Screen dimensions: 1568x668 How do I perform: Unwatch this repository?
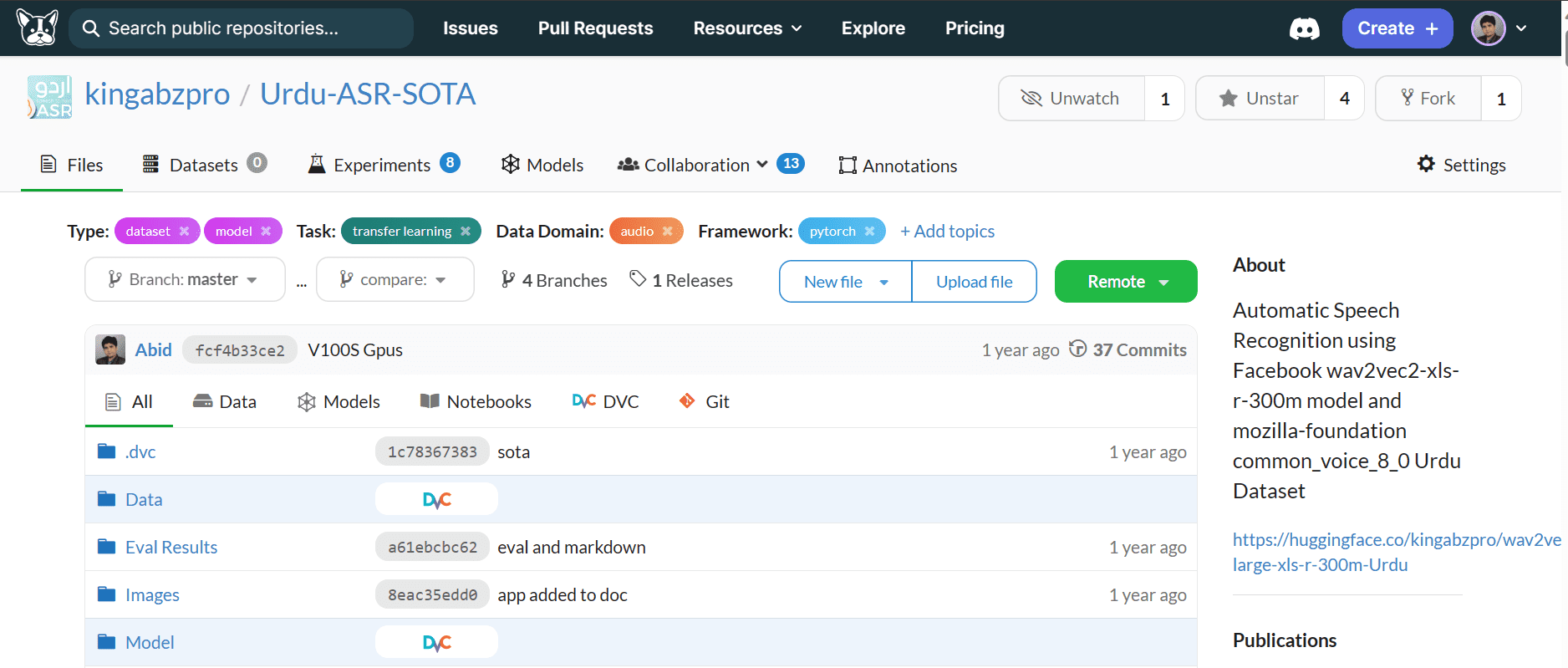pos(1072,99)
